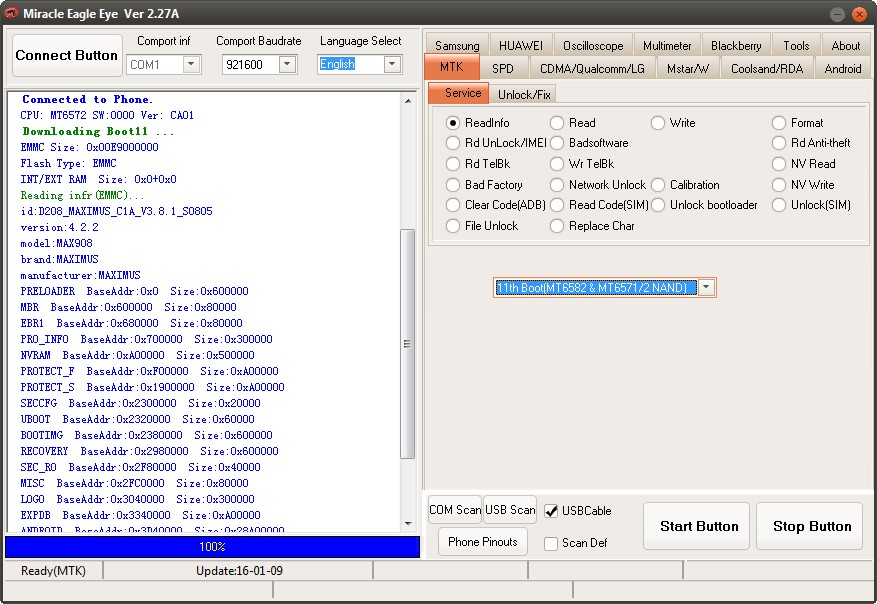Click the log scrollbar up arrow
The width and height of the screenshot is (877, 604).
pos(408,101)
